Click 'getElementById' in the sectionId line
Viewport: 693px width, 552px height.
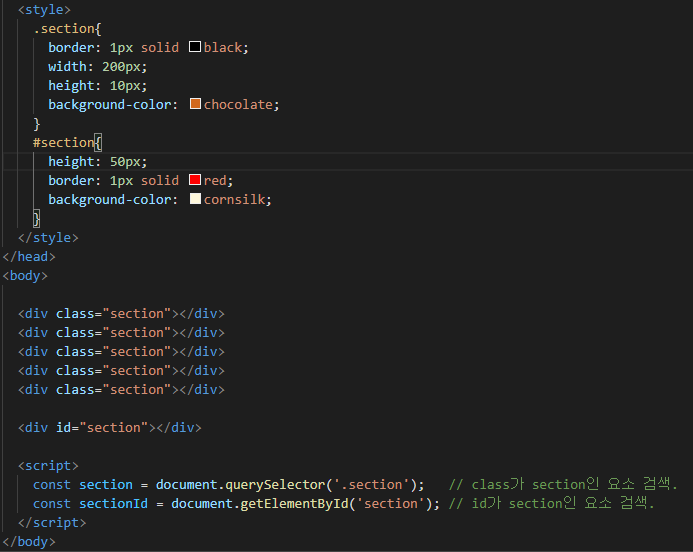click(294, 504)
